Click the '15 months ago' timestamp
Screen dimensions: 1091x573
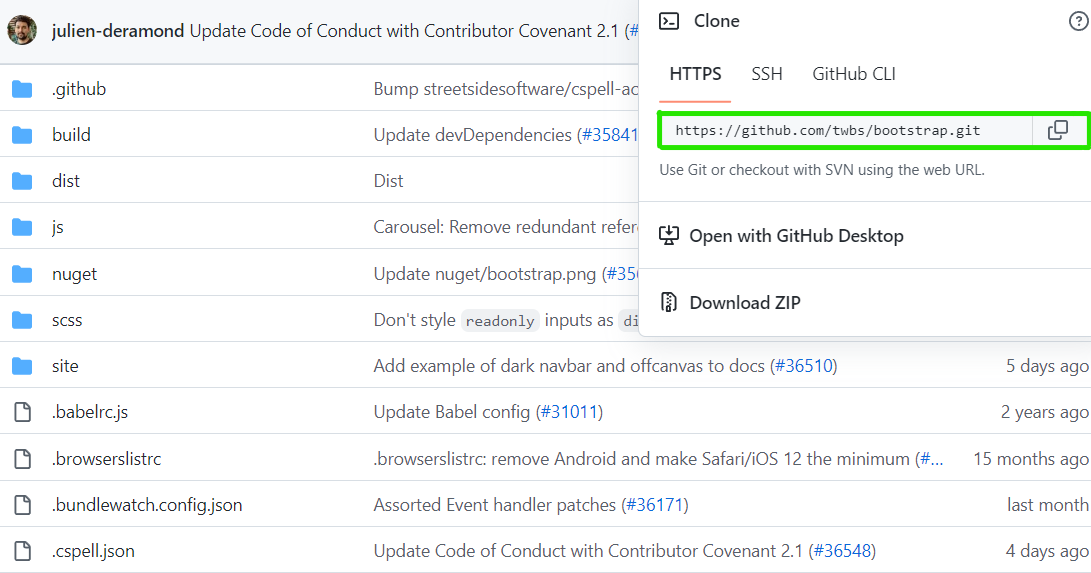pos(1030,458)
